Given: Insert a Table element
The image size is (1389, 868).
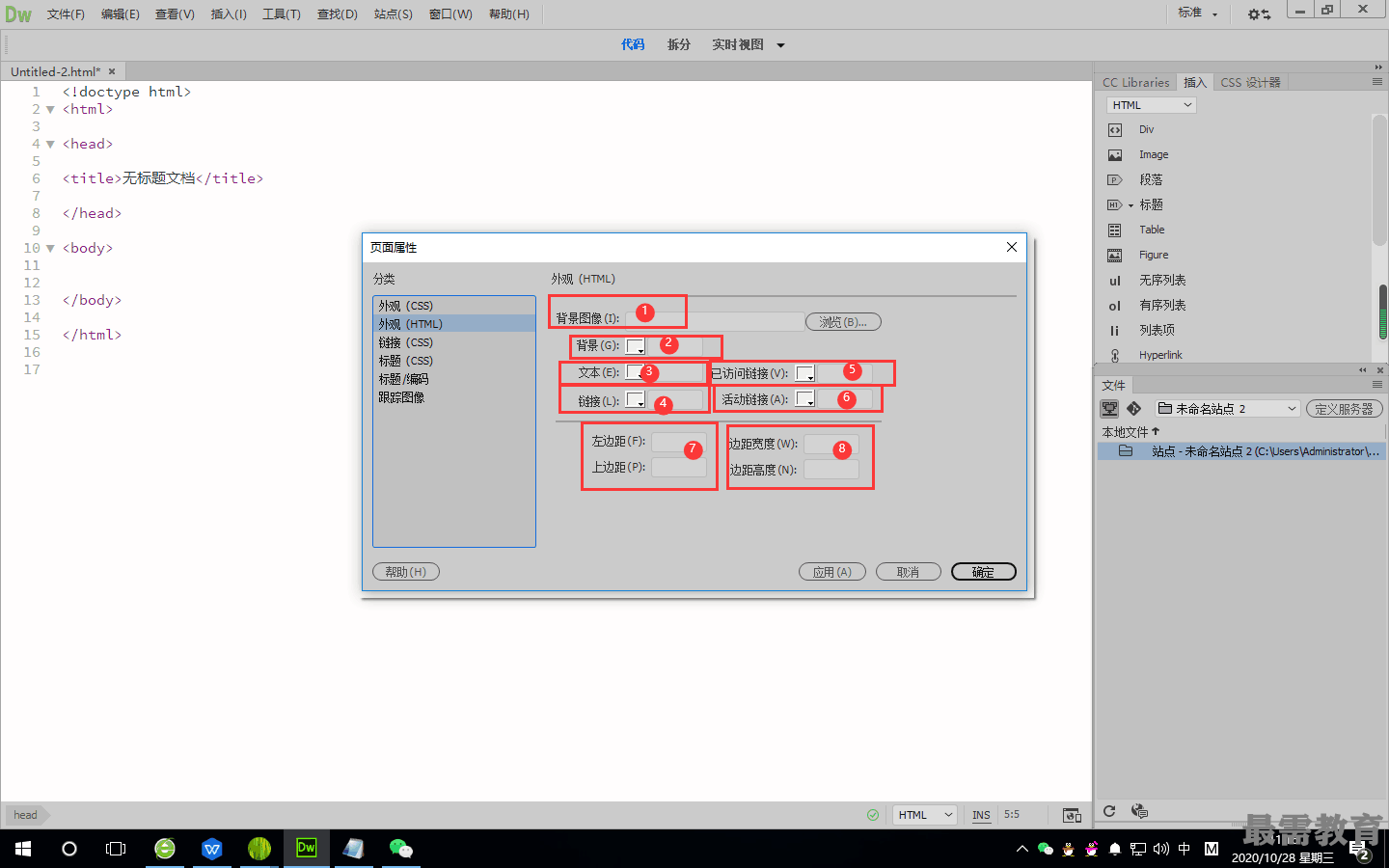Looking at the screenshot, I should [x=1152, y=230].
